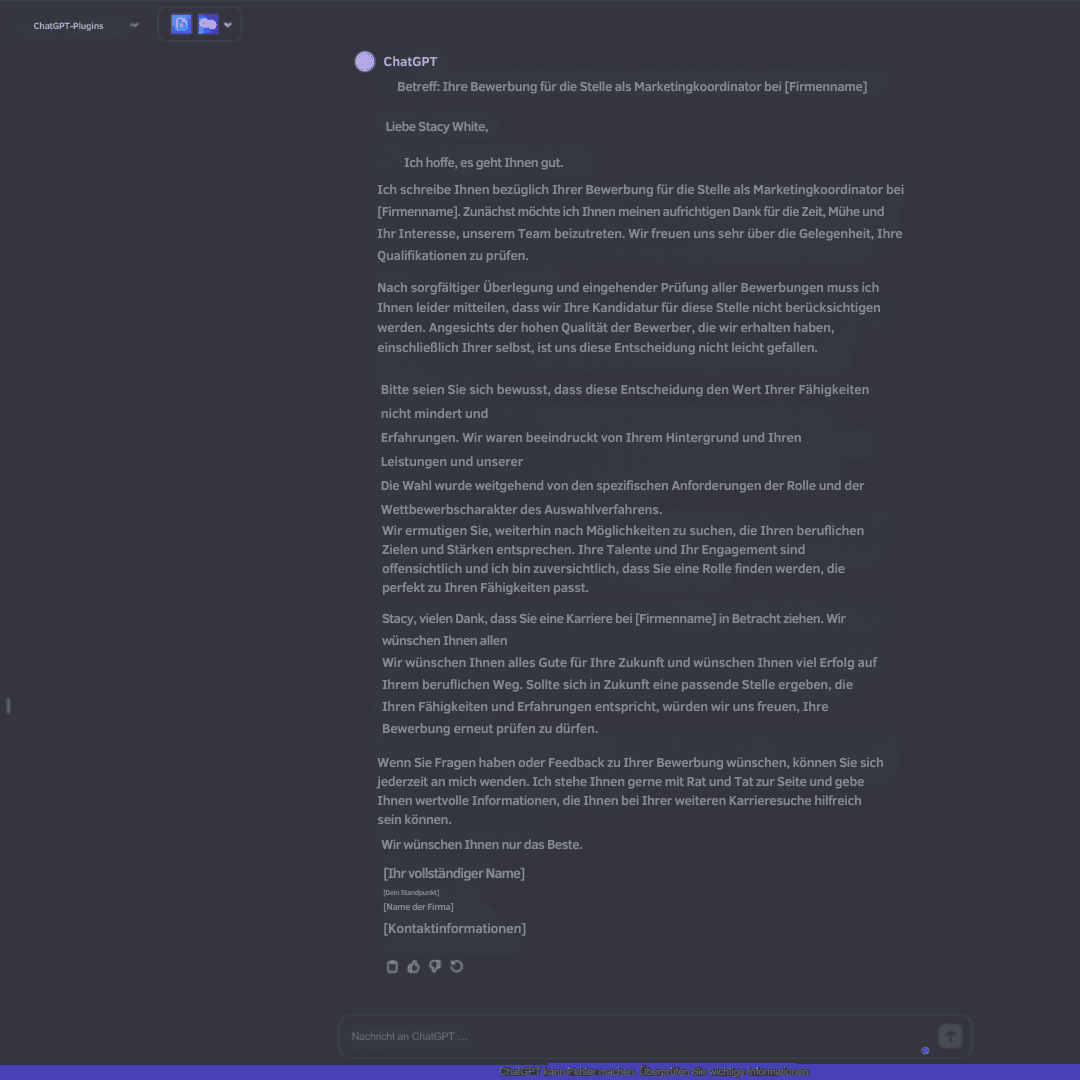Open the ChatGPT-Plugins model dropdown arrow
The image size is (1080, 1080).
[x=134, y=25]
